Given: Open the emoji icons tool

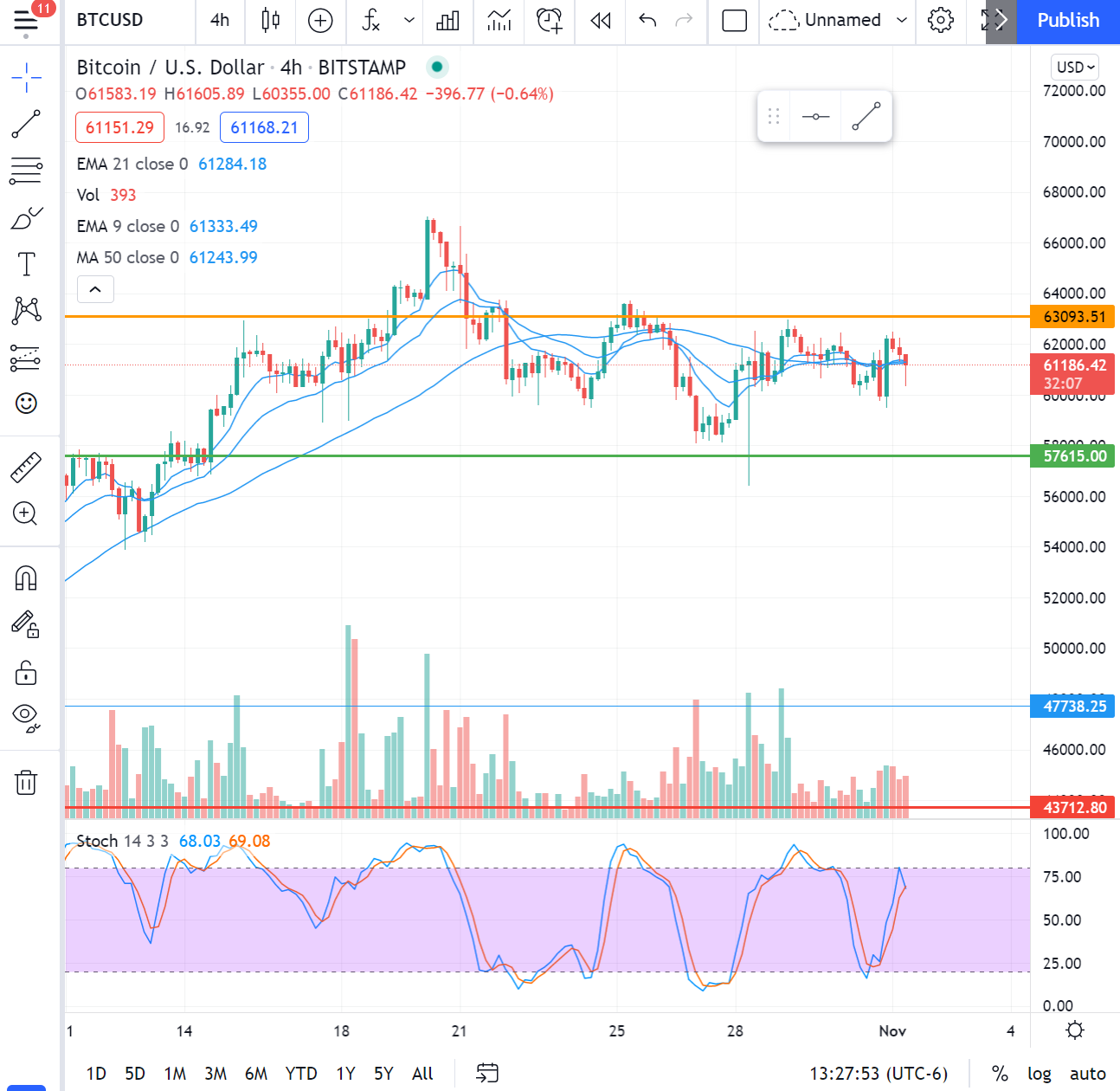Looking at the screenshot, I should point(27,403).
